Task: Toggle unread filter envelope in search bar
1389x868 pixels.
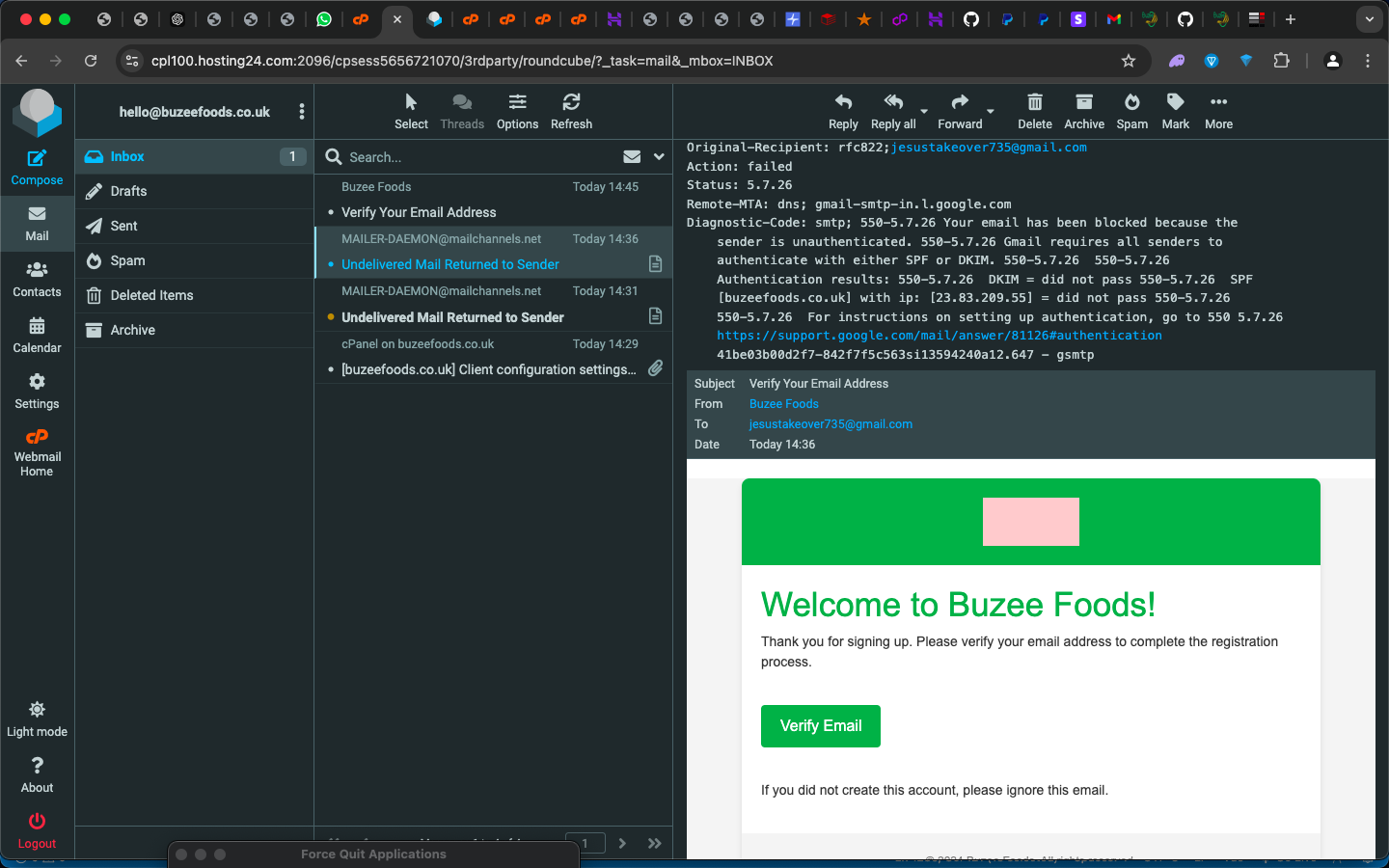Action: point(632,157)
